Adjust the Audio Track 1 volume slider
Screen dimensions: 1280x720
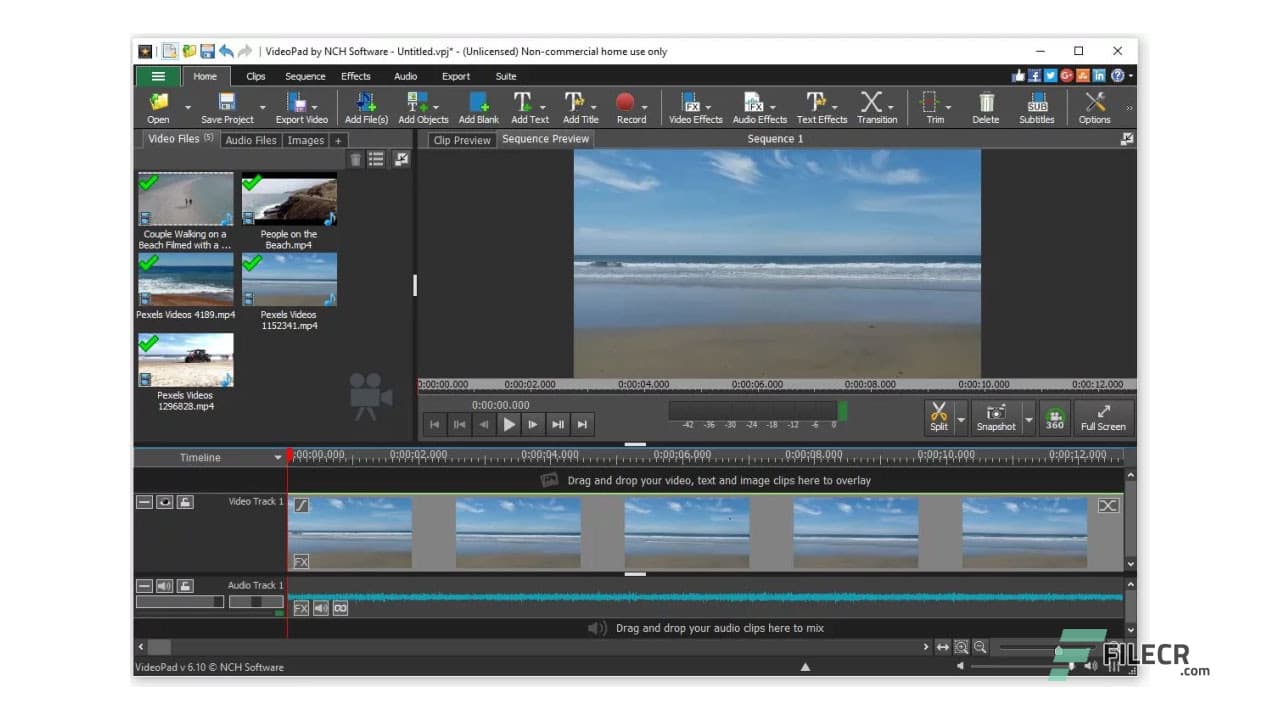click(216, 601)
